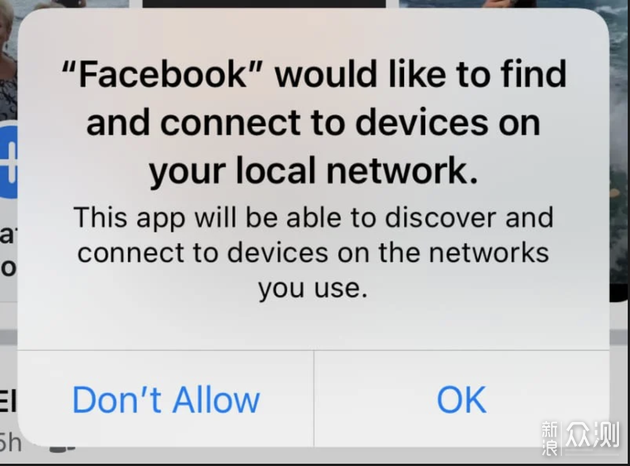Click the vertical divider between dialog buttons
The width and height of the screenshot is (630, 466).
pos(314,399)
